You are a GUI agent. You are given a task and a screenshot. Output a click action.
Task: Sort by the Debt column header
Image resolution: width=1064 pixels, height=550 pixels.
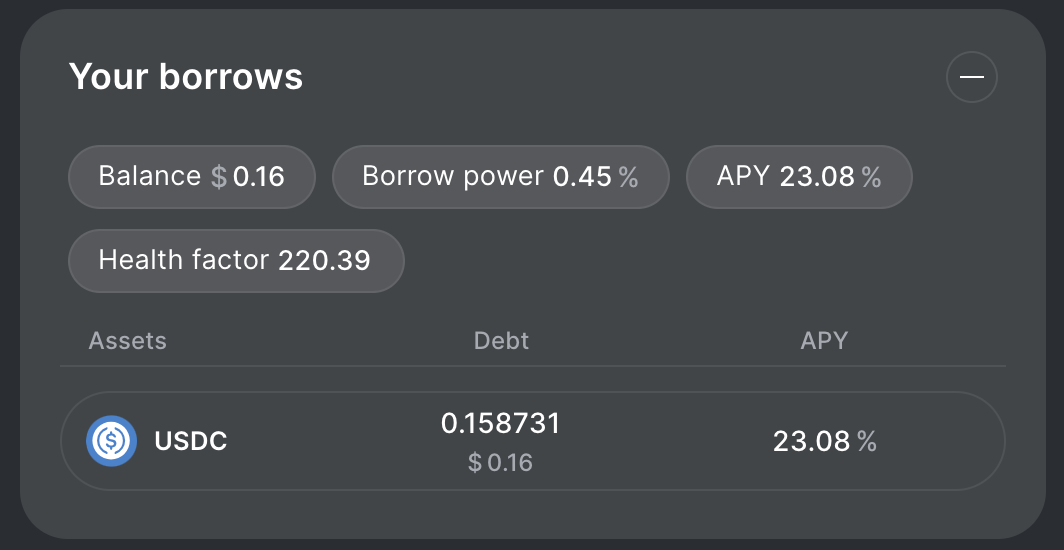[x=501, y=341]
